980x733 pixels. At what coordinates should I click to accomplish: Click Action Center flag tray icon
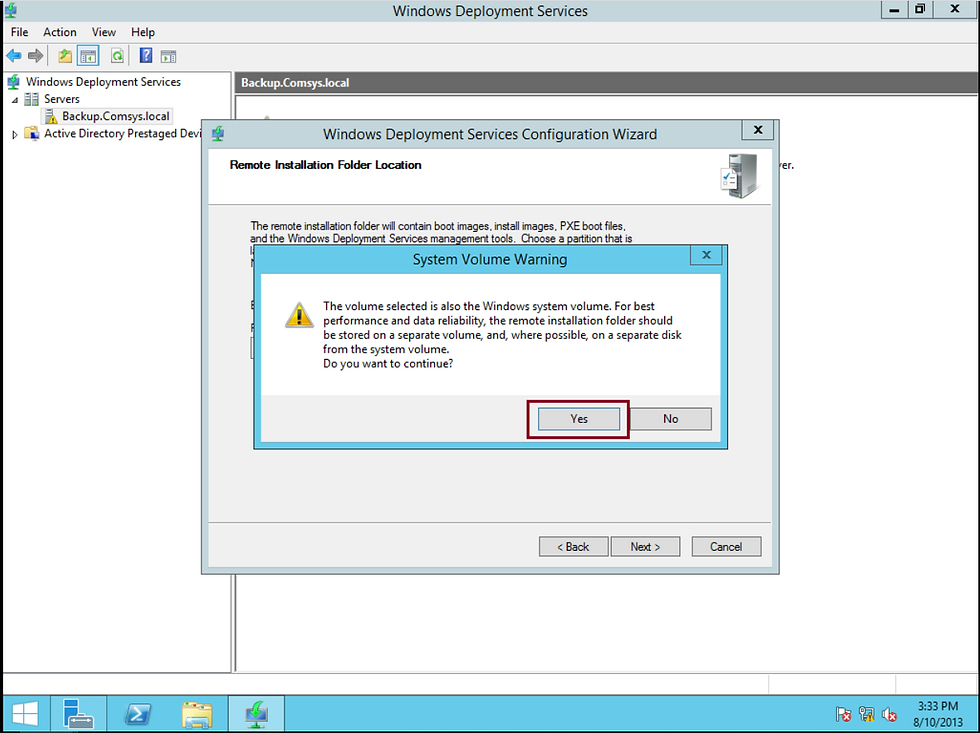[843, 714]
